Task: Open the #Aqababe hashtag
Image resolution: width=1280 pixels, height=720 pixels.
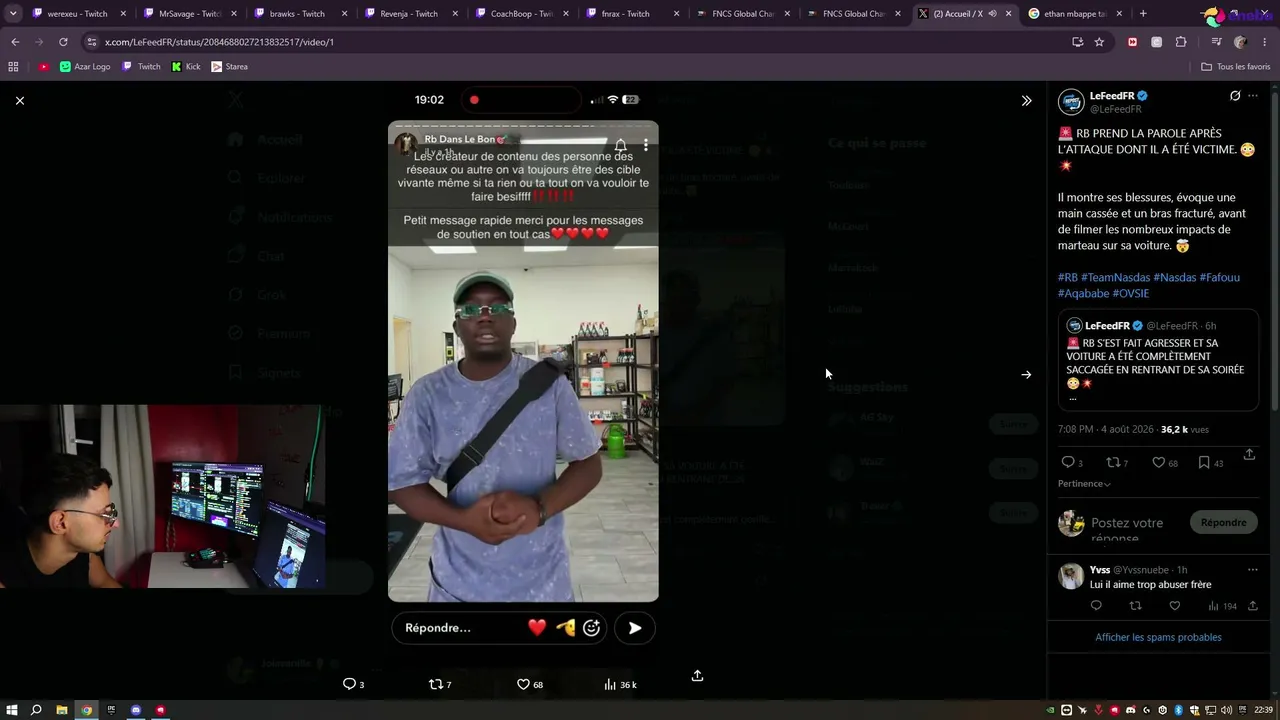Action: click(x=1084, y=293)
